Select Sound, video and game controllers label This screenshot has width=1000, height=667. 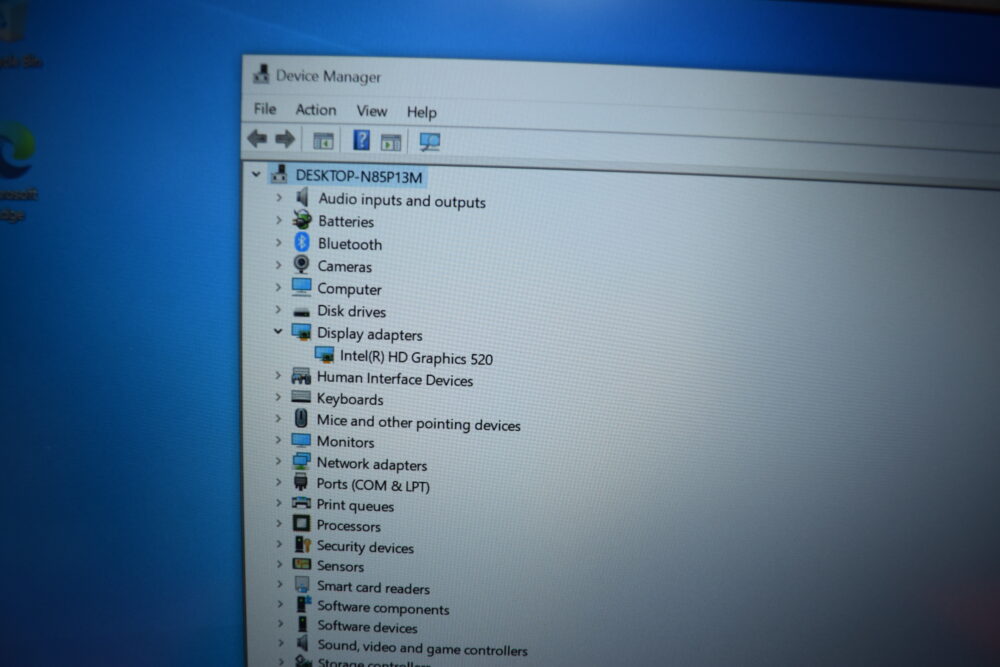(x=423, y=648)
